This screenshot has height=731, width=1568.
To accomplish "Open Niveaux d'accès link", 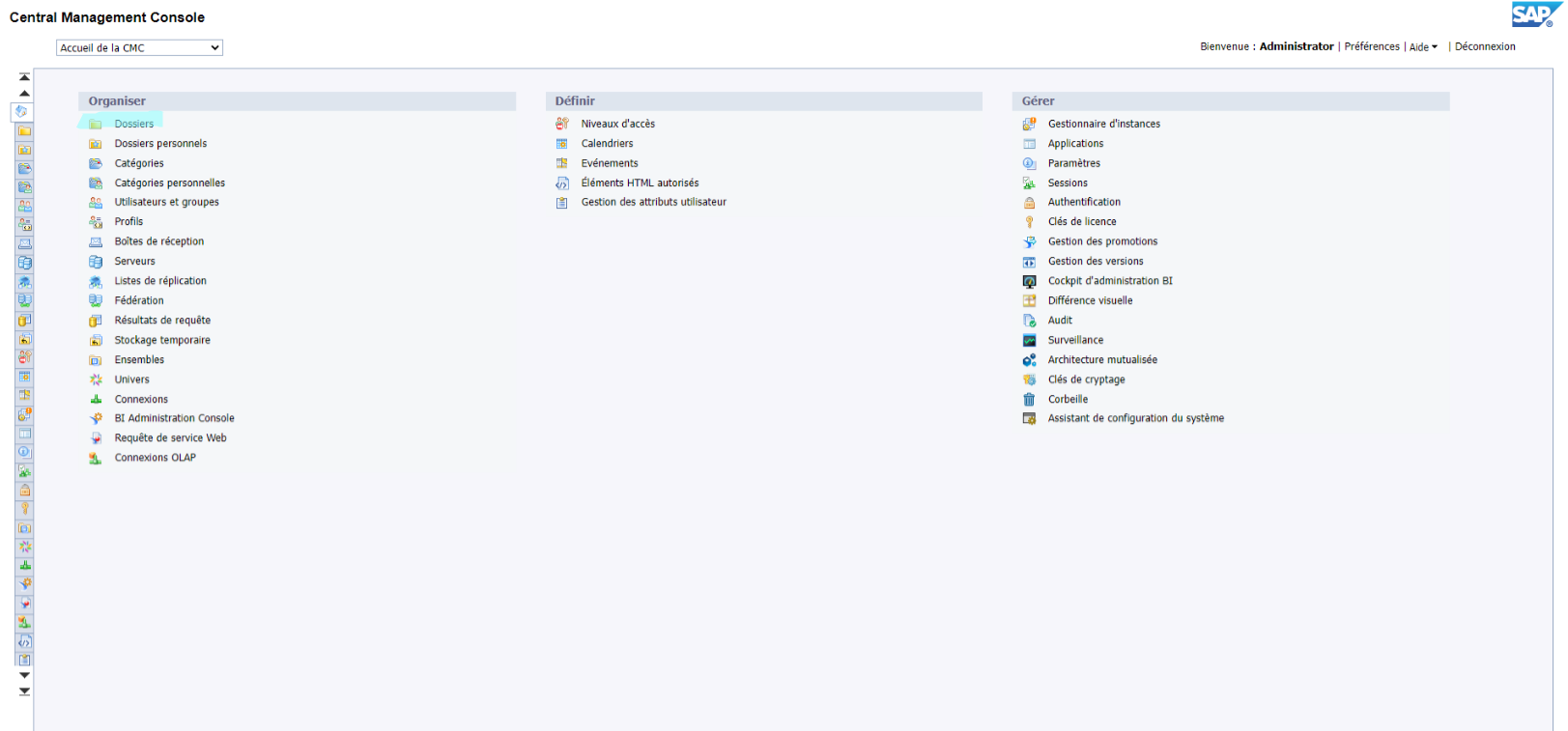I will click(617, 124).
